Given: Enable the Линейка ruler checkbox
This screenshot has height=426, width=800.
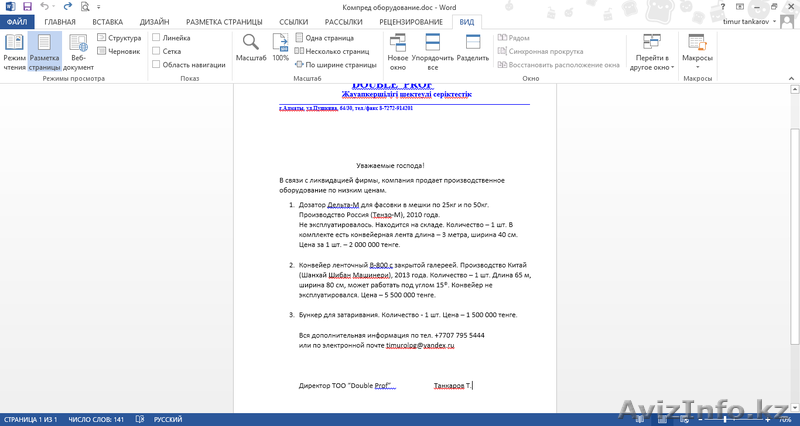Looking at the screenshot, I should coord(156,38).
